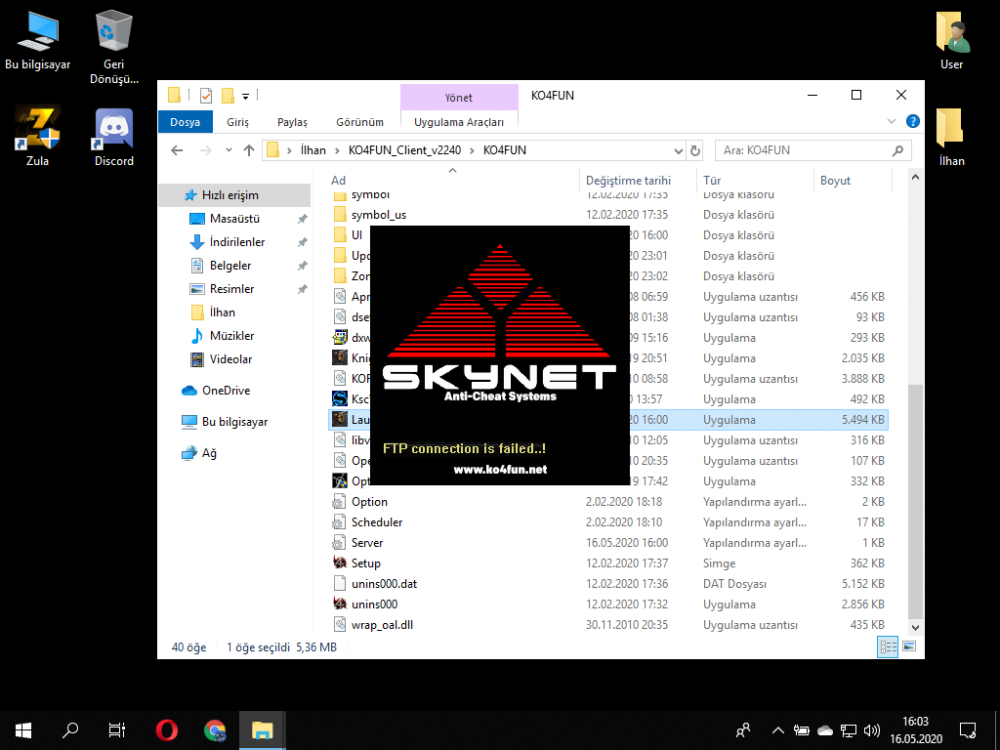
Task: Open the Explorer help question mark icon
Action: pos(912,122)
